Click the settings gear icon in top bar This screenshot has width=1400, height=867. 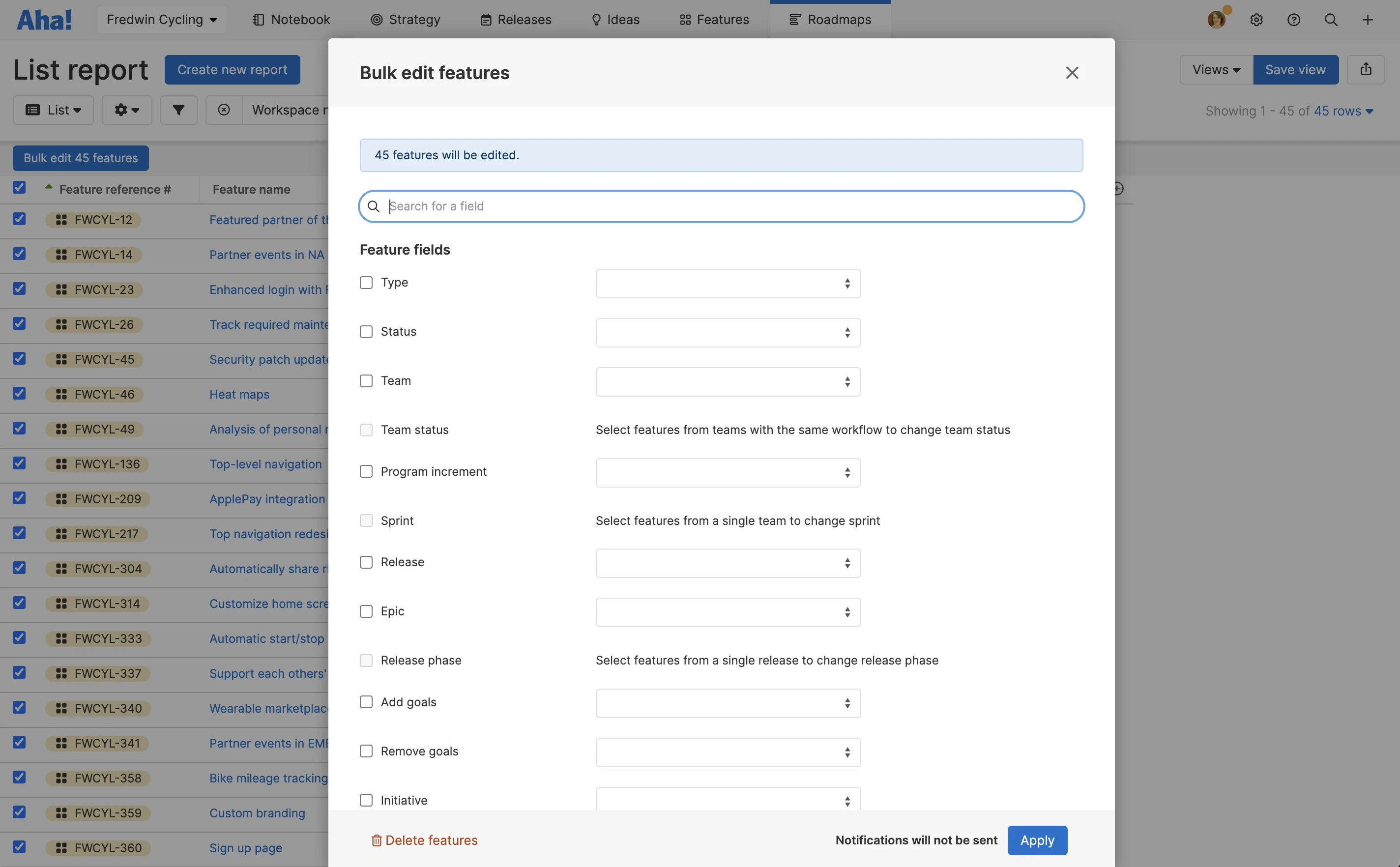[1256, 20]
